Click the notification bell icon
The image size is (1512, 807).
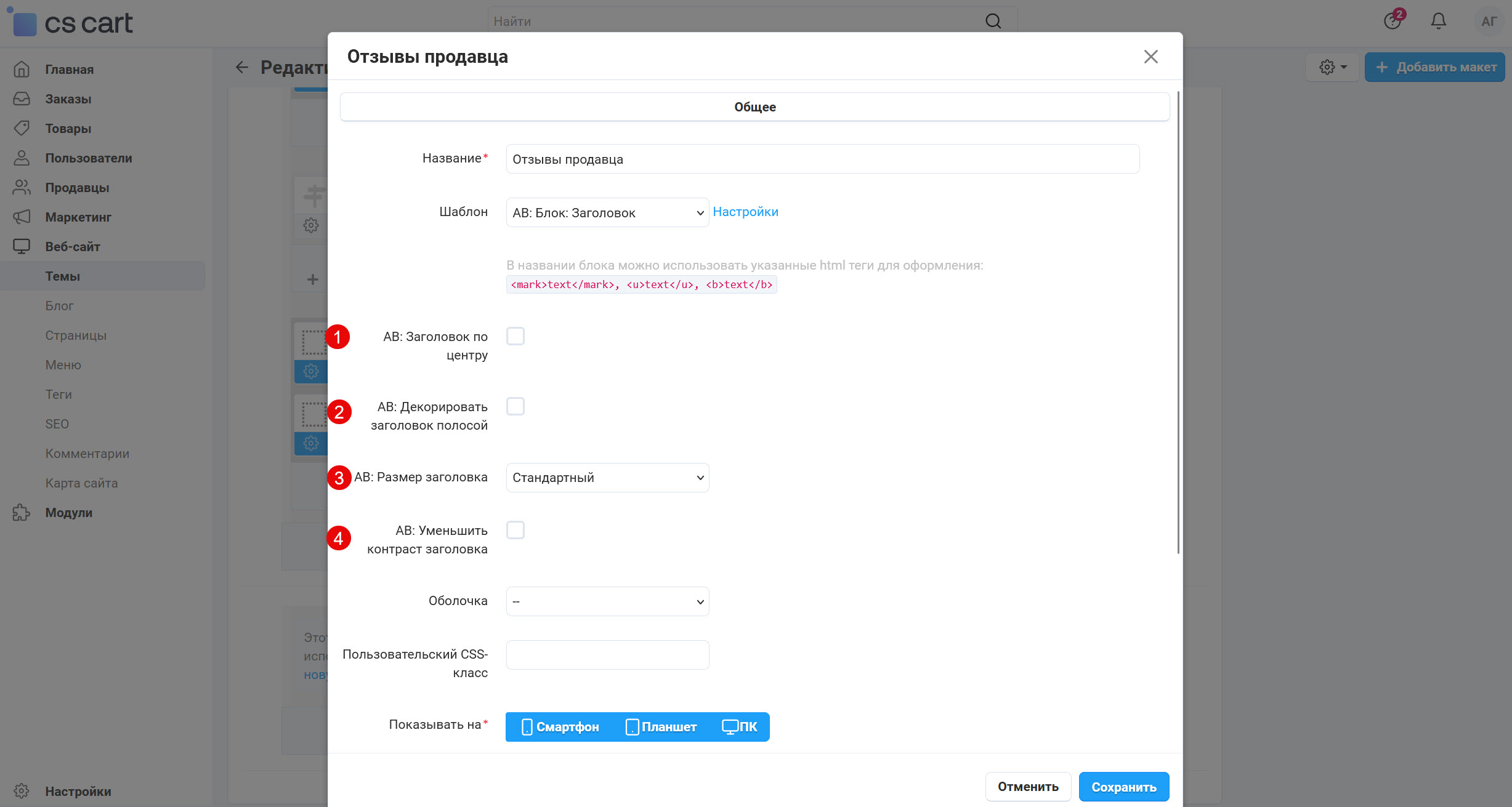pos(1438,20)
